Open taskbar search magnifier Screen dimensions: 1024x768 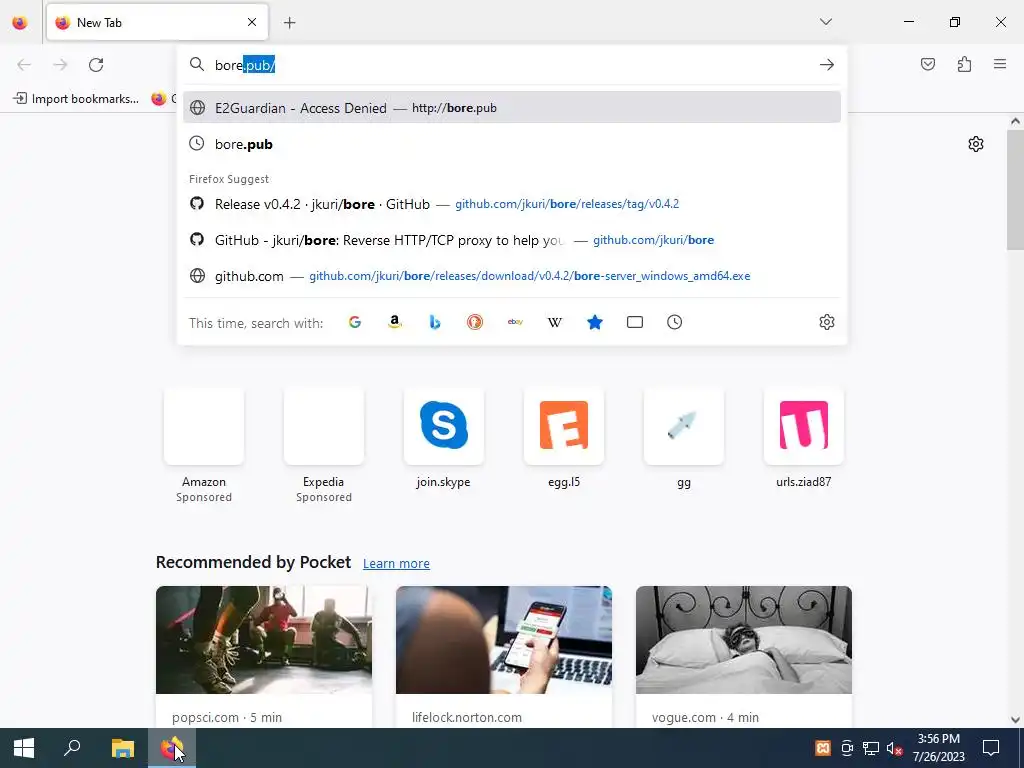[x=72, y=748]
